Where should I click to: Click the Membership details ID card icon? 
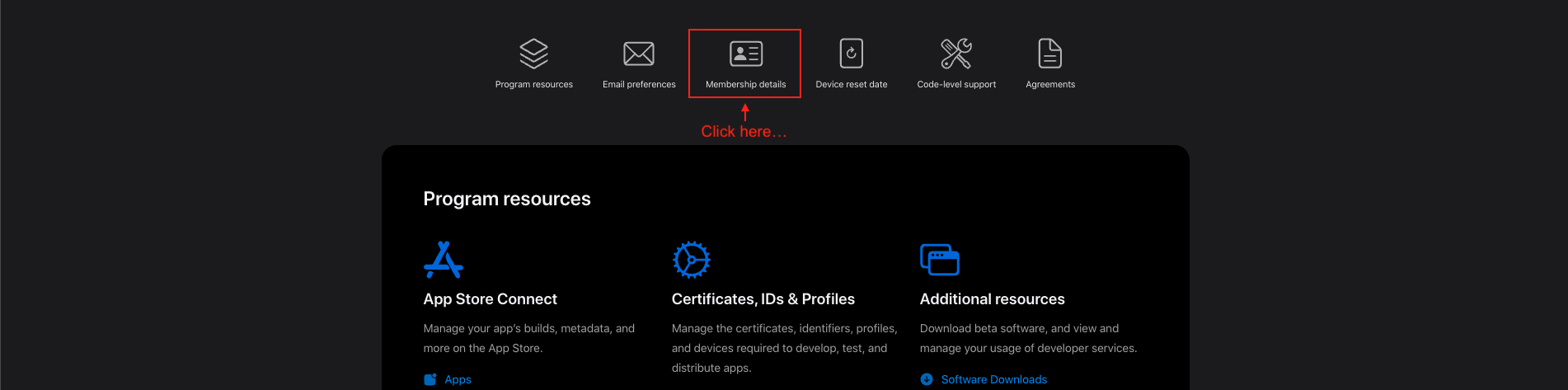746,54
